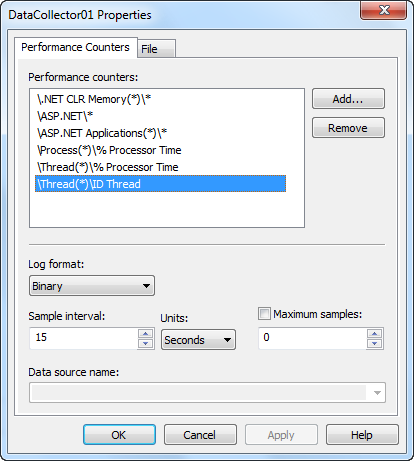
Task: Cancel the properties dialog
Action: tap(200, 435)
